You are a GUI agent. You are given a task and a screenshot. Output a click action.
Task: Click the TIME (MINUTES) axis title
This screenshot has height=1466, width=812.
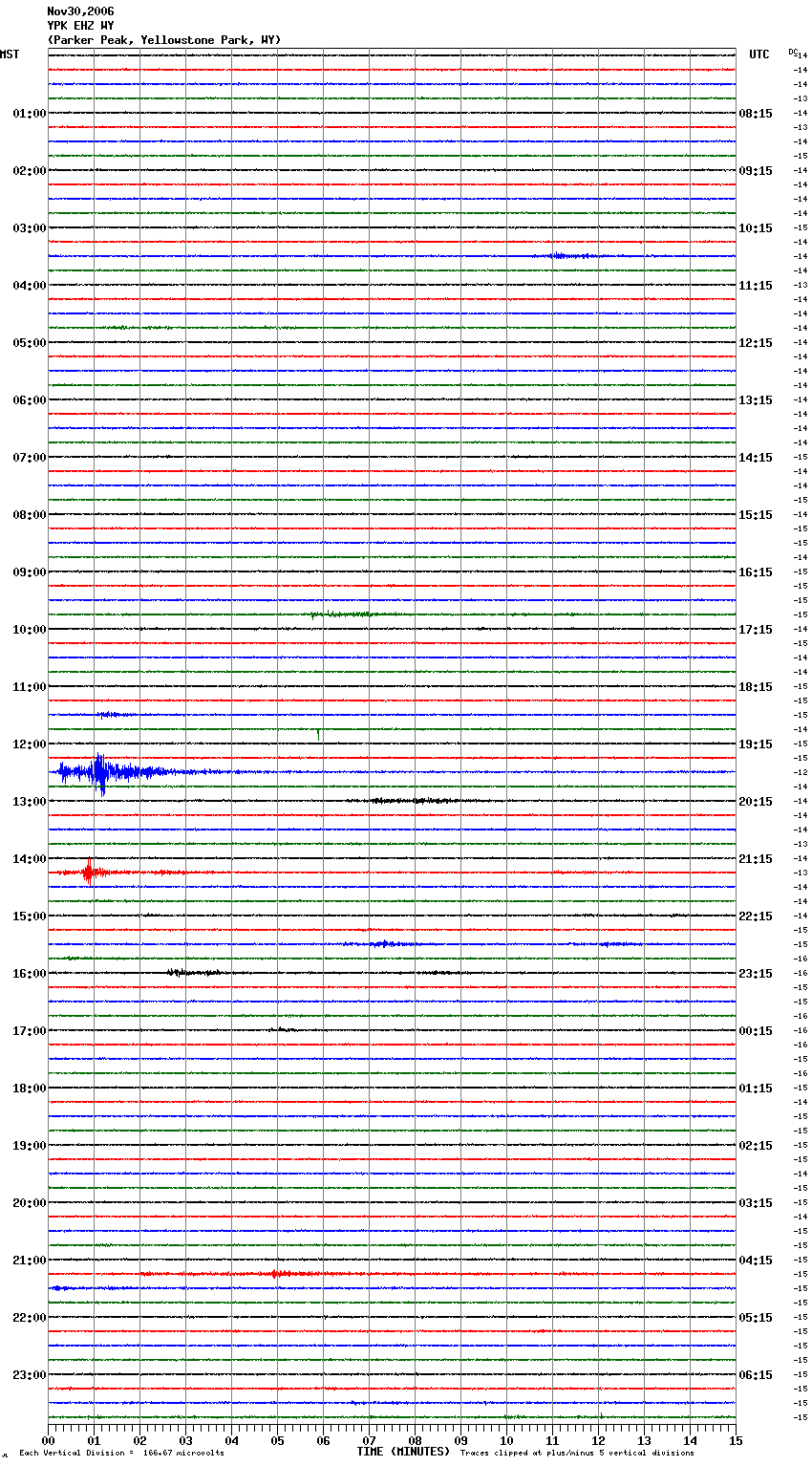pyautogui.click(x=403, y=1452)
